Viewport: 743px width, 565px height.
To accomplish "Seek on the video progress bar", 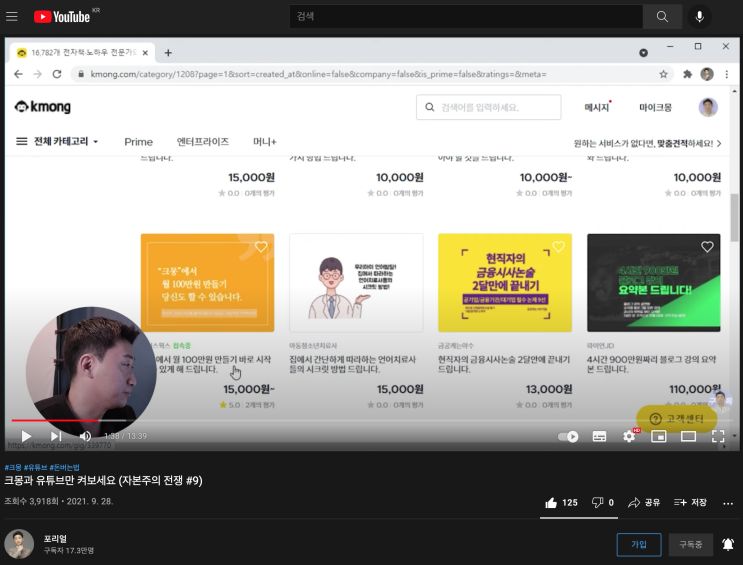I will 370,420.
